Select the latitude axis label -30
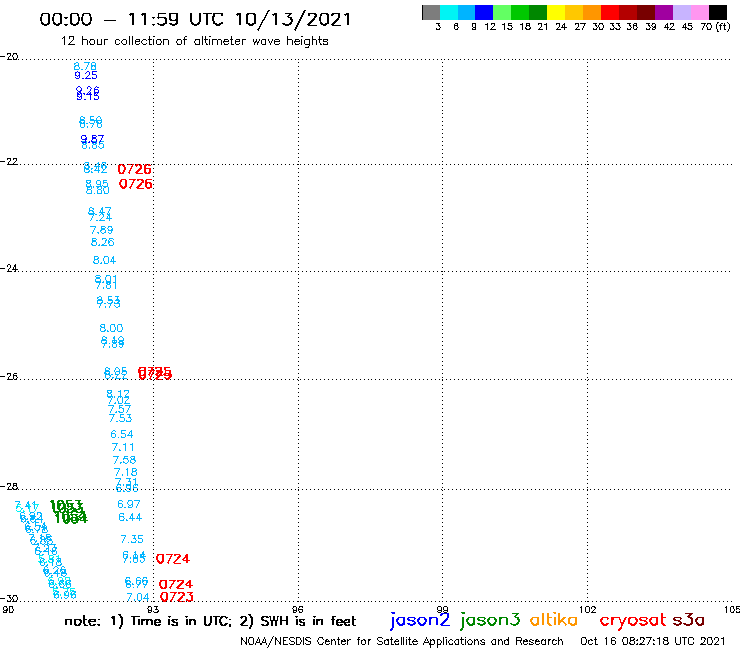Viewport: 740px width, 650px height. coord(9,598)
